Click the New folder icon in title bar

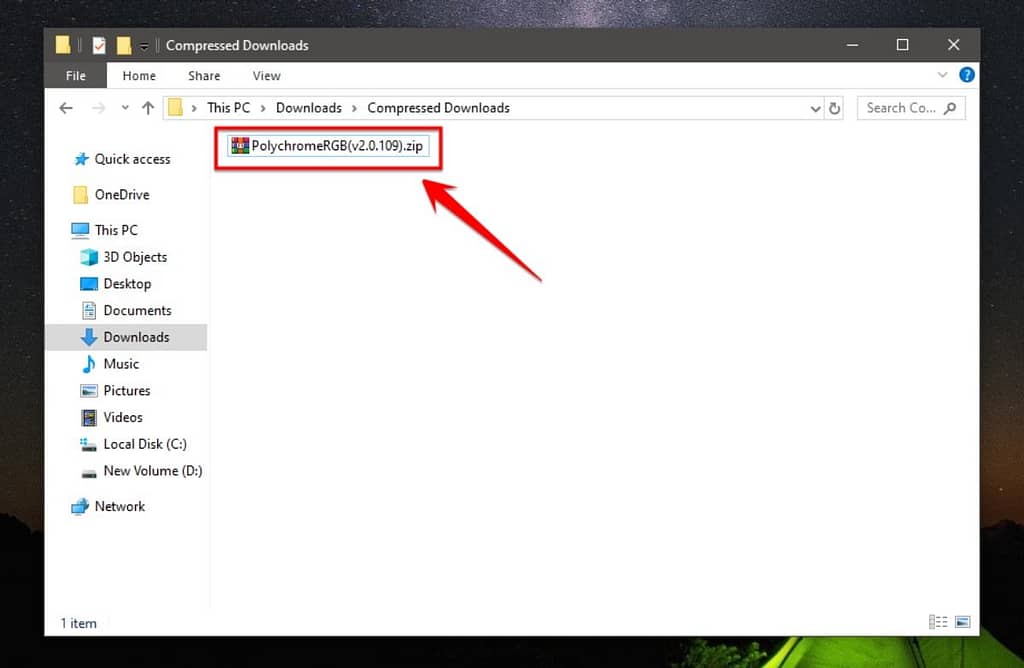click(x=123, y=45)
